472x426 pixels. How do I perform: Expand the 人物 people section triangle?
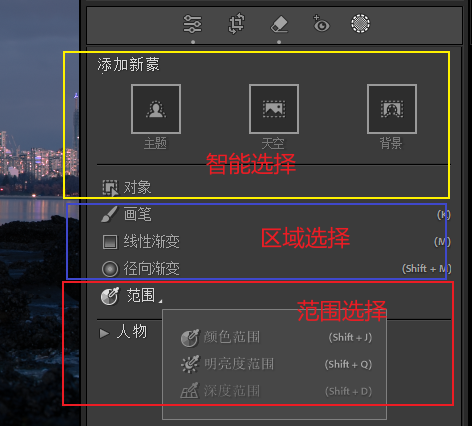104,333
